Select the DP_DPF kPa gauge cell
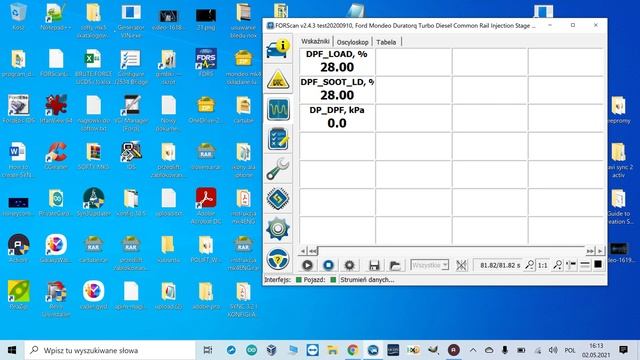The image size is (640, 360). pos(337,118)
